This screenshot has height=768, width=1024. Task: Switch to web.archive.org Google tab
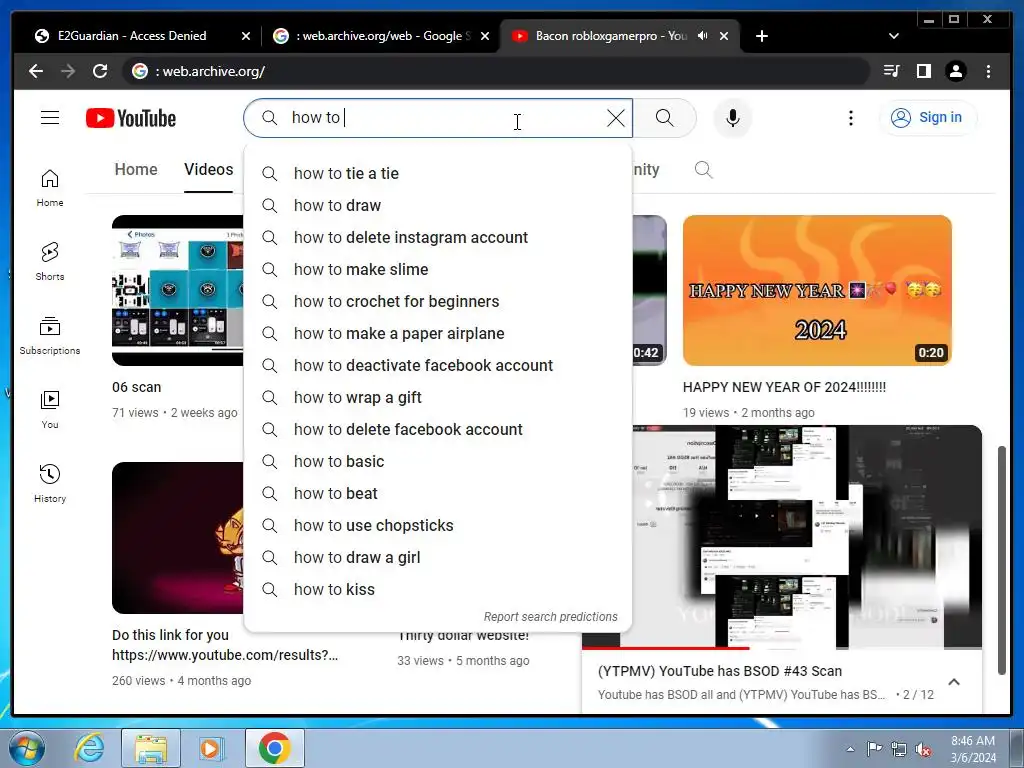coord(382,36)
